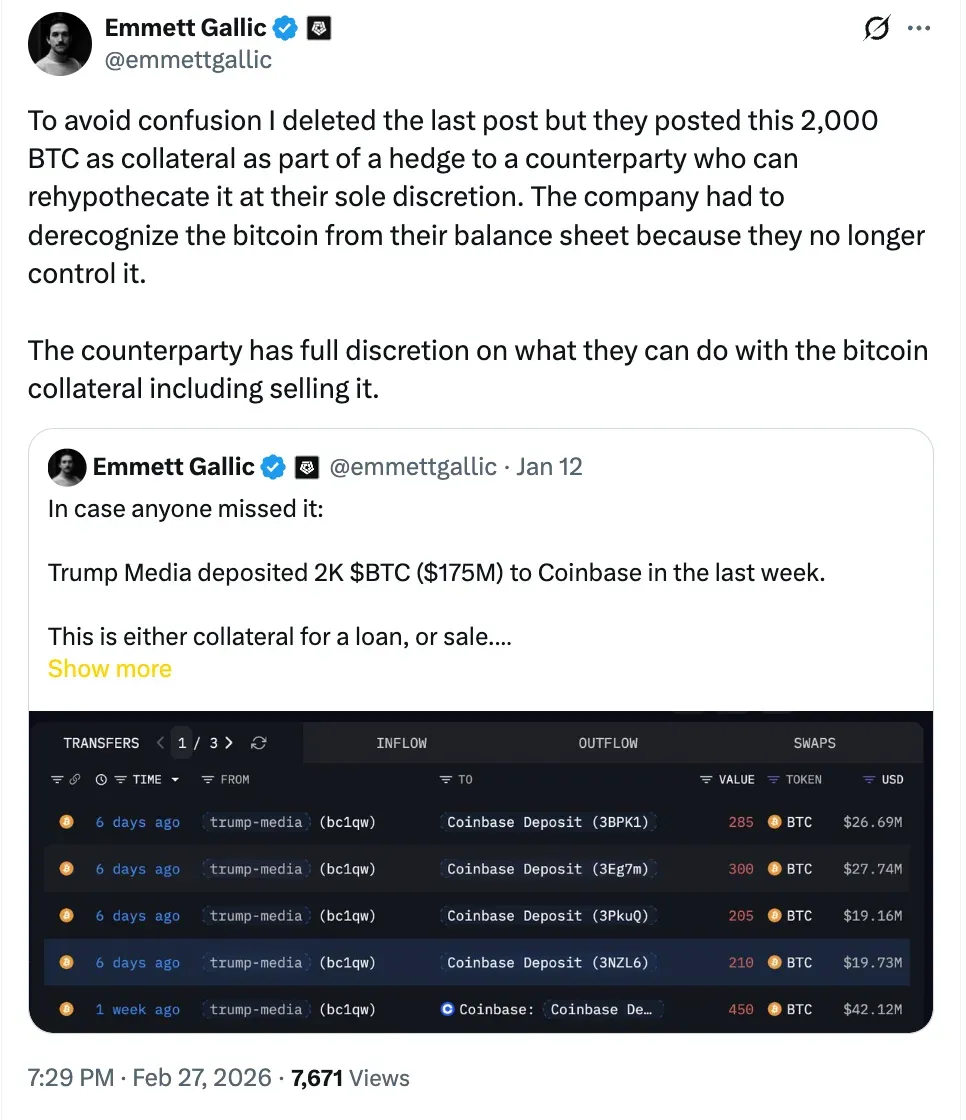Toggle the USD column filter

coord(866,779)
